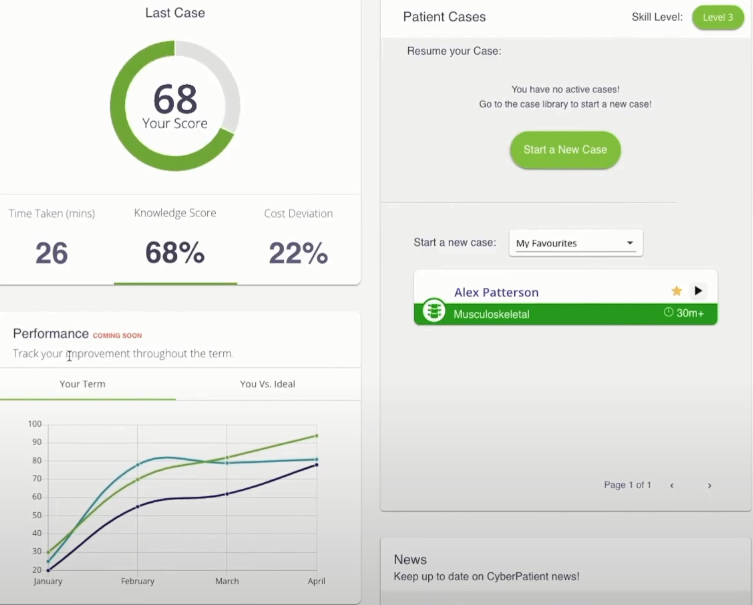Open the My Favourites dropdown
Screen dimensions: 753x605
(576, 243)
